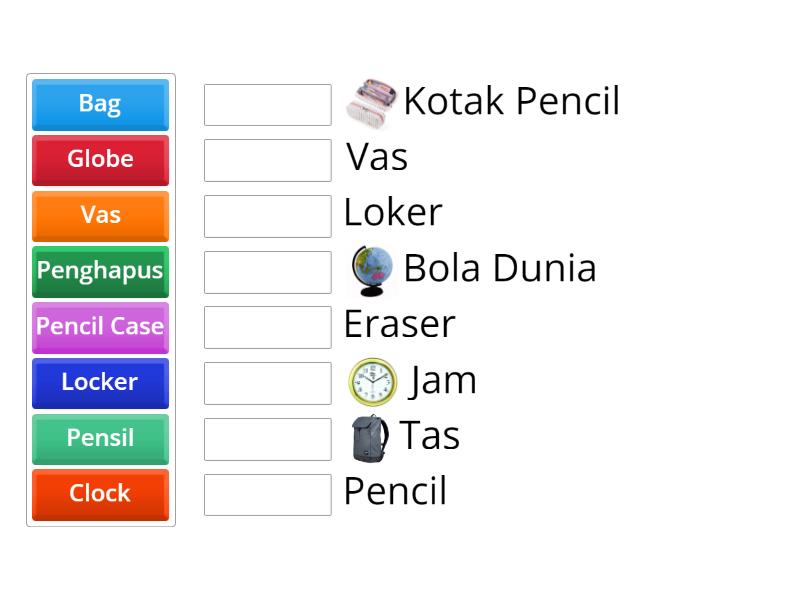Click the answer box next to Vas
The width and height of the screenshot is (800, 600).
[267, 160]
